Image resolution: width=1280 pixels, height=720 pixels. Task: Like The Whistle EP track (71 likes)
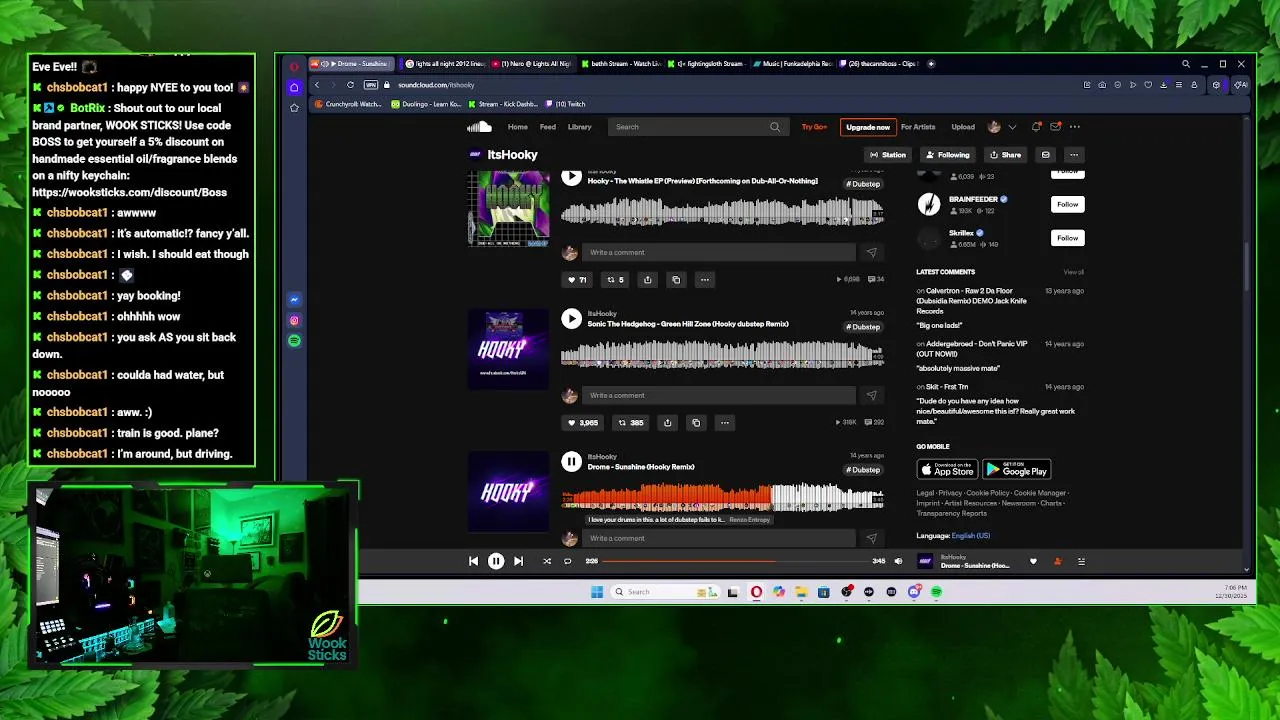coord(578,280)
